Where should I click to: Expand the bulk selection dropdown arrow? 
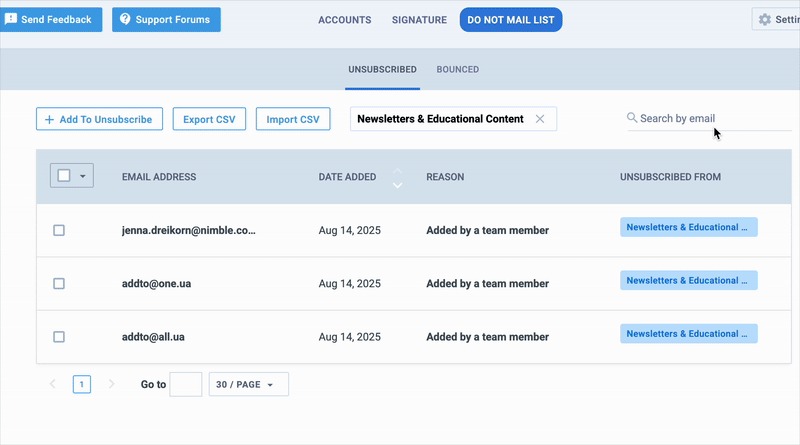click(83, 176)
